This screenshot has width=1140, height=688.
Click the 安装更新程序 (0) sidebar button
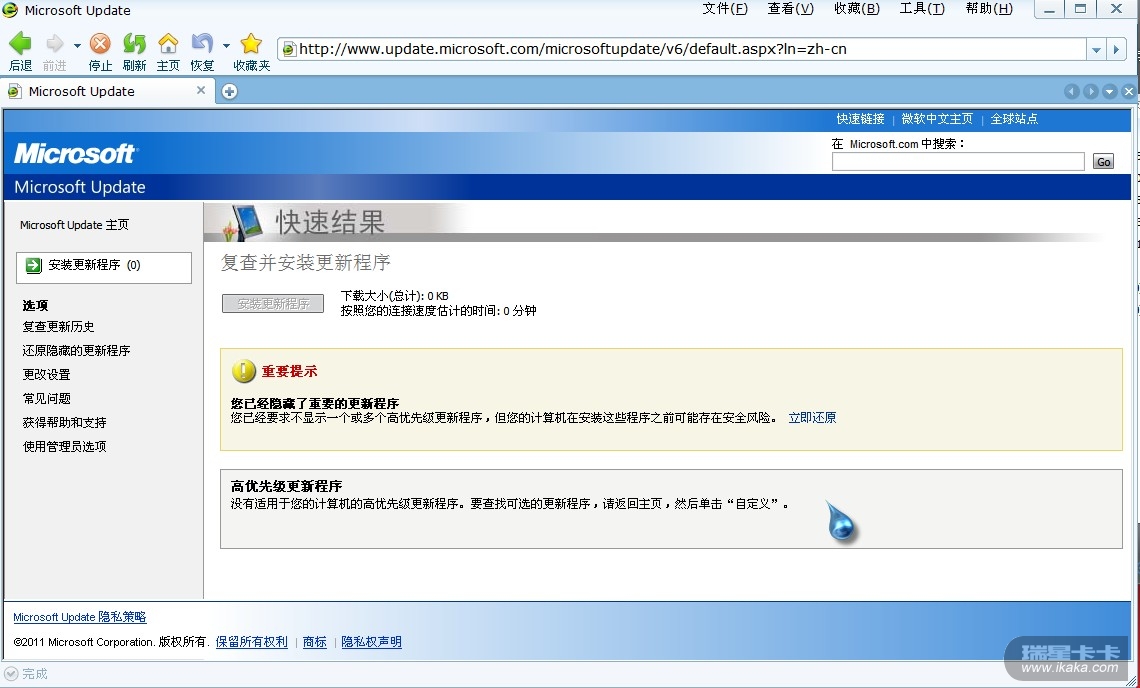(104, 268)
